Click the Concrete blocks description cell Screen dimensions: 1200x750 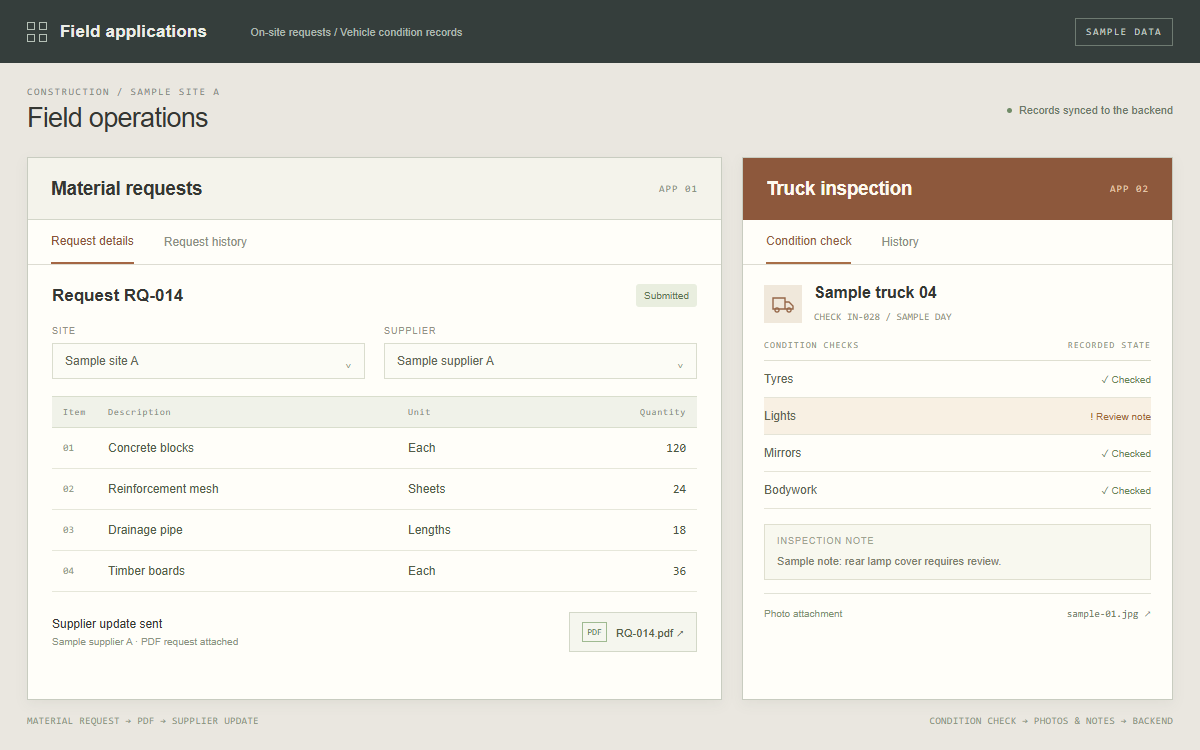(151, 448)
